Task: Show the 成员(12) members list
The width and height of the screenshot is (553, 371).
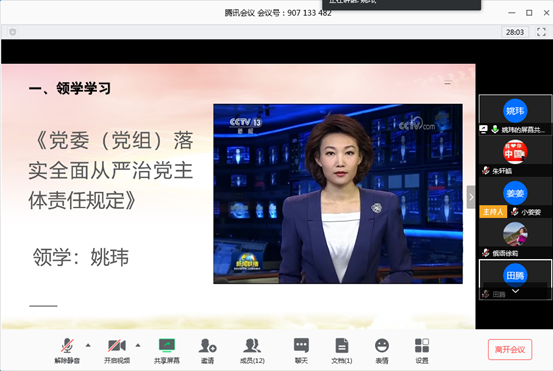Action: pos(252,351)
